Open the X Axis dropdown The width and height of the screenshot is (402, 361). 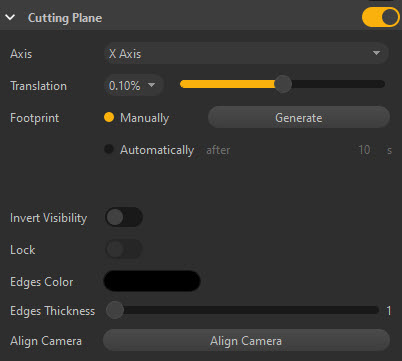246,53
